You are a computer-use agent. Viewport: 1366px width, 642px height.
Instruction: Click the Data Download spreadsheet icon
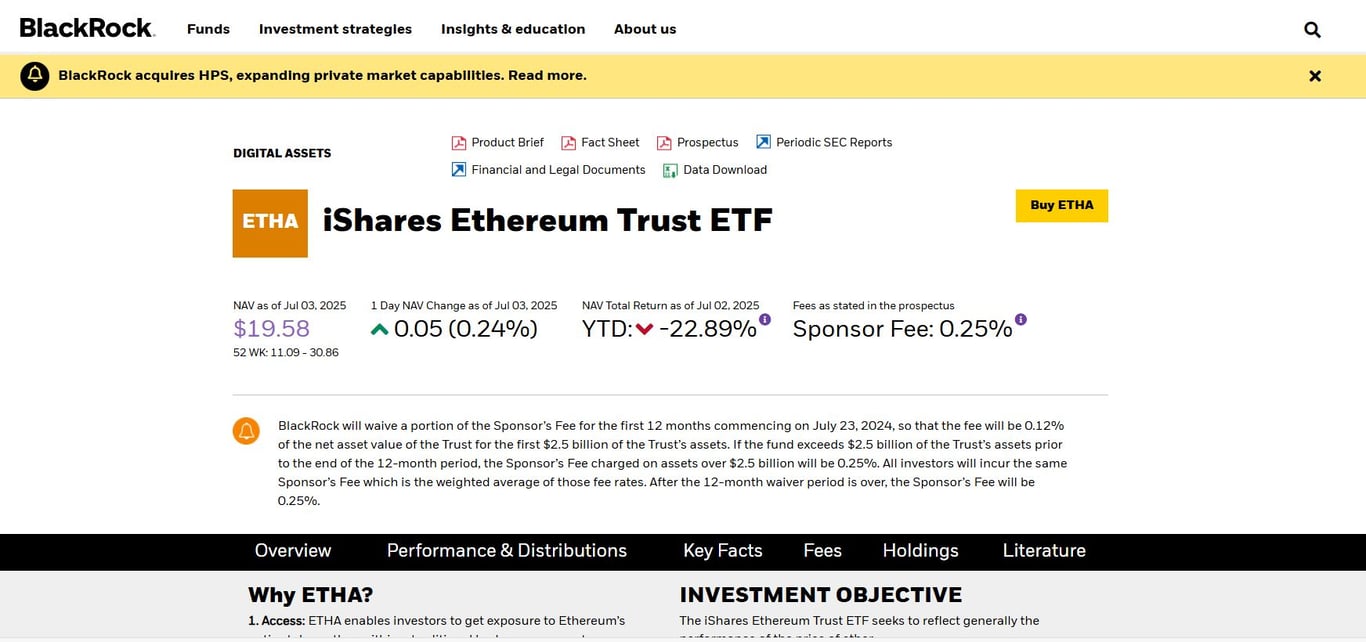[670, 170]
